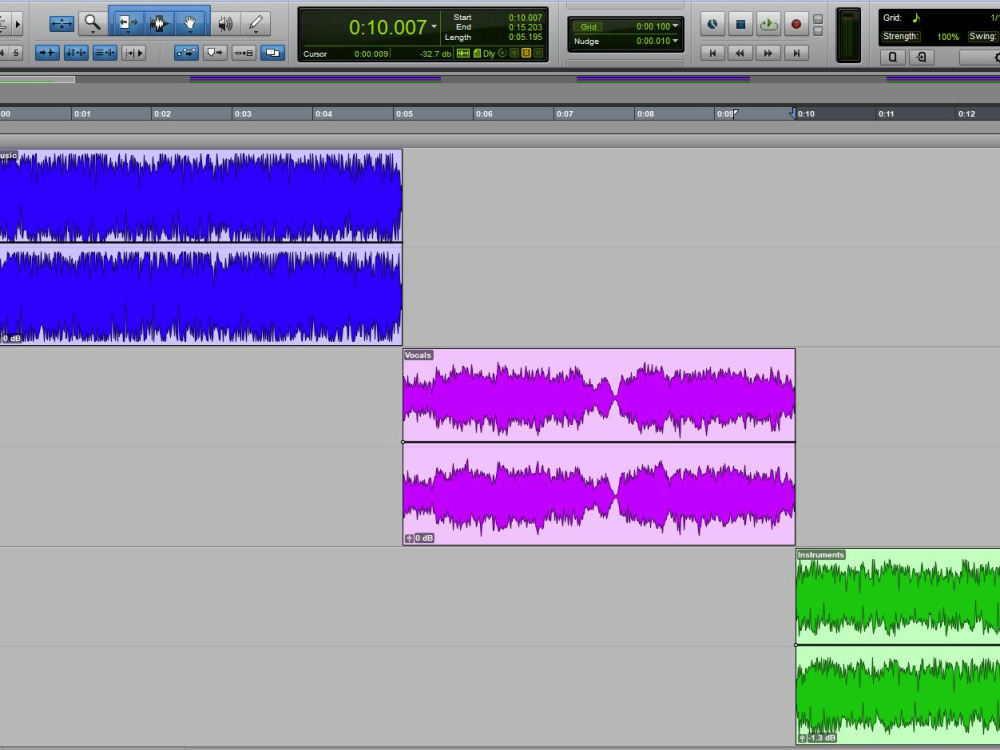Toggle Mirrored MIDI Editing button
The image size is (1000, 750).
[x=216, y=52]
